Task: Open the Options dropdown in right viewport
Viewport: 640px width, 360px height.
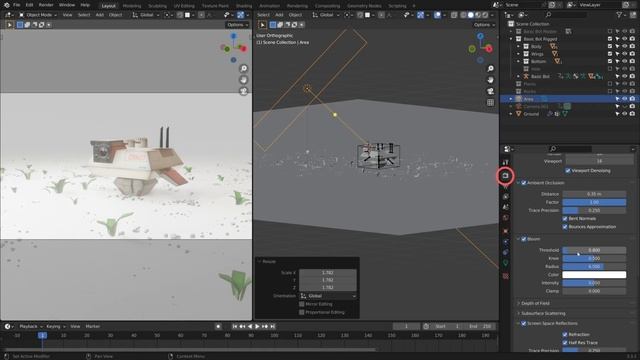Action: click(x=484, y=25)
